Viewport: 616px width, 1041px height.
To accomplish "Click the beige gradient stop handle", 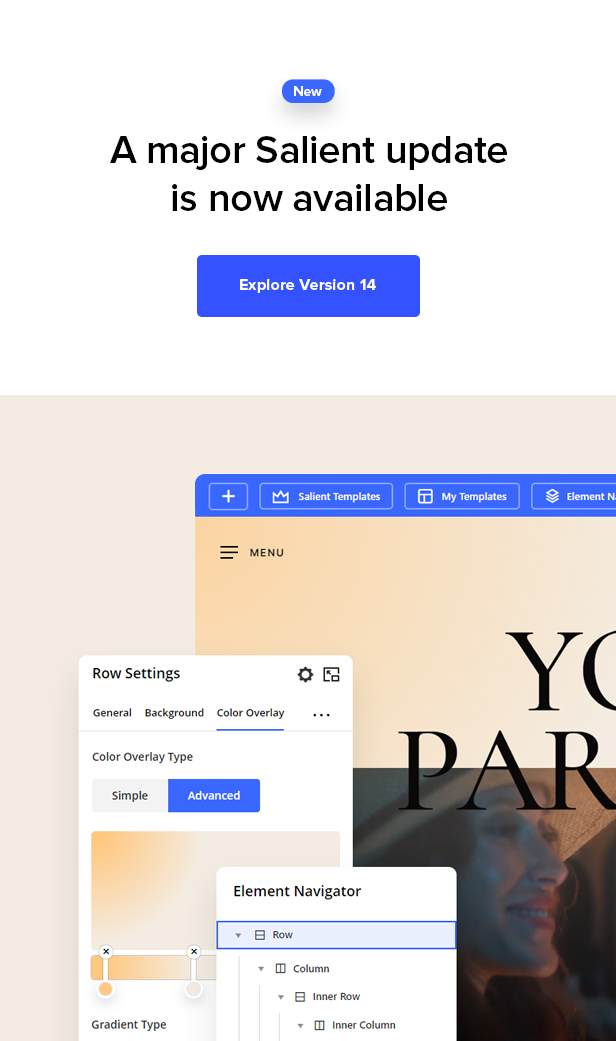I will coord(193,989).
